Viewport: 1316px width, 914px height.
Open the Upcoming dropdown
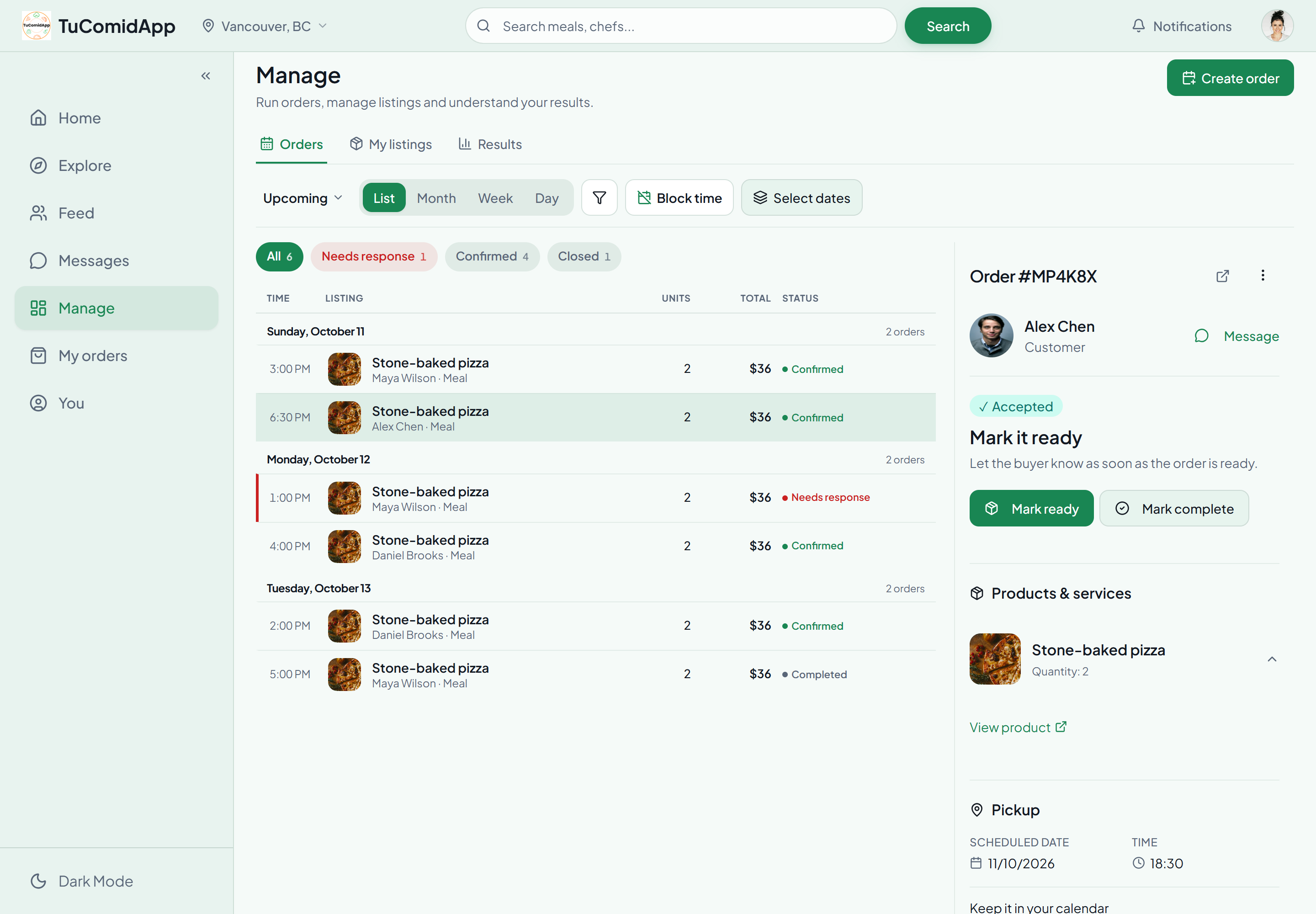pos(302,197)
